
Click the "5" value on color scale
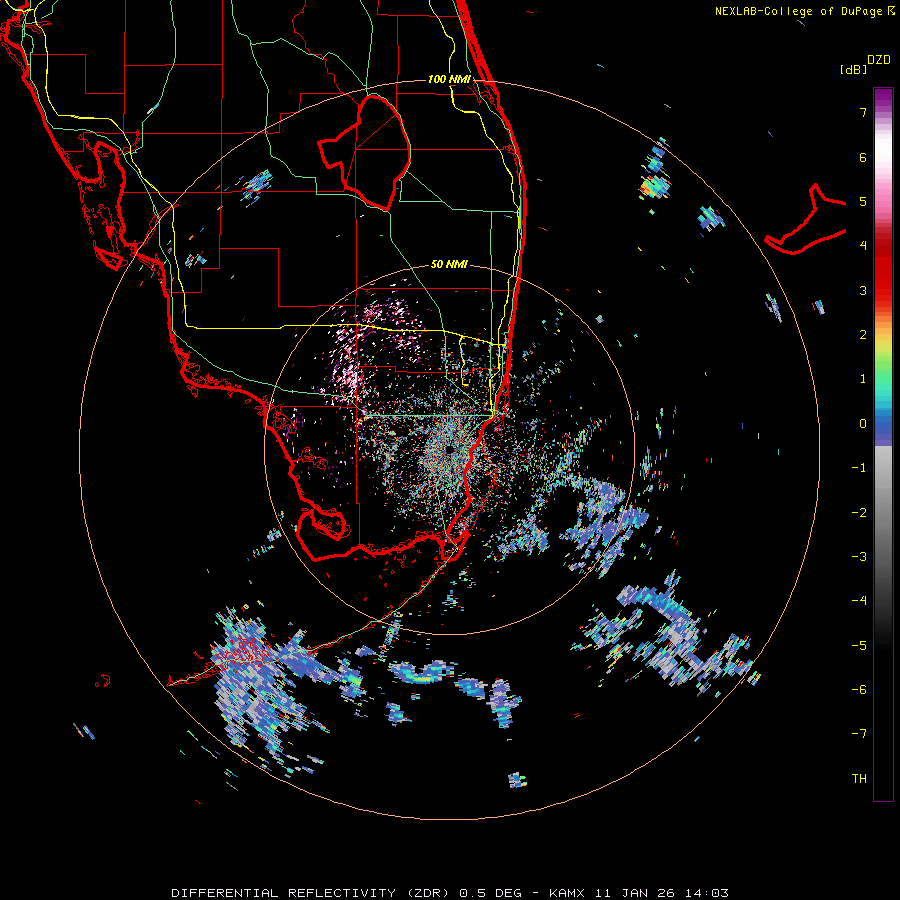[863, 201]
